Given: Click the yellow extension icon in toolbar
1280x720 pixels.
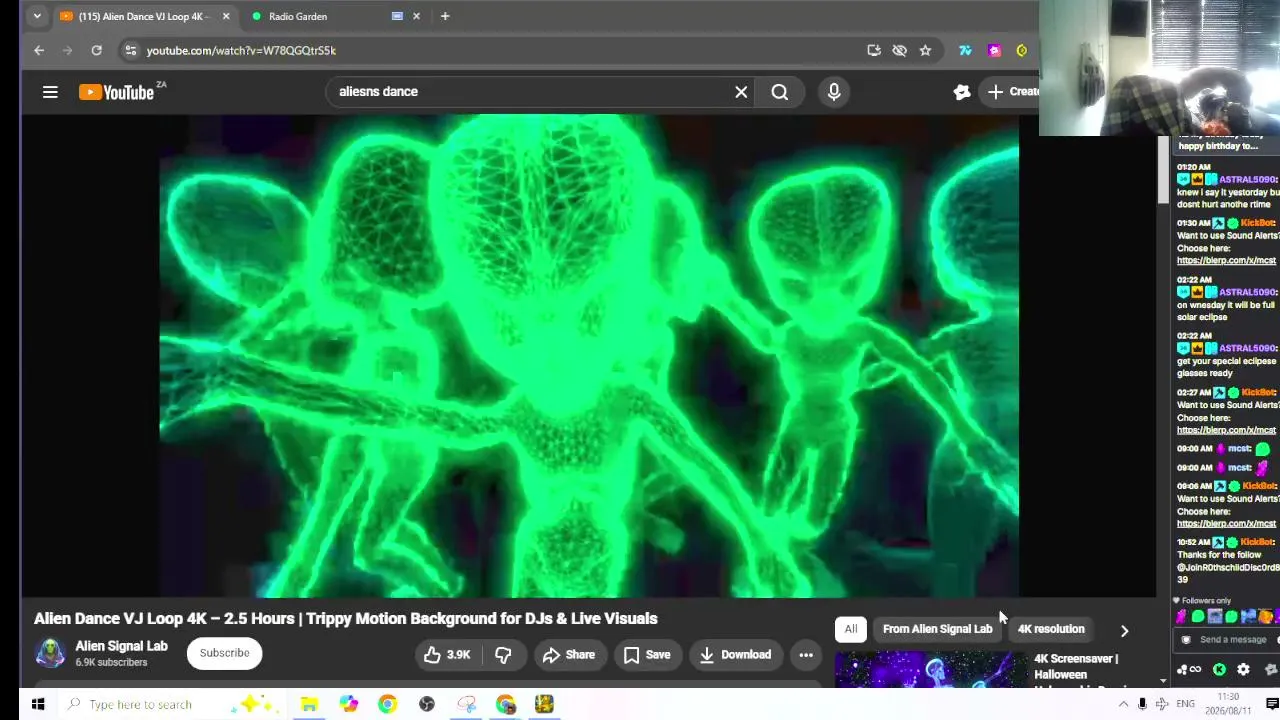Looking at the screenshot, I should 1022,50.
